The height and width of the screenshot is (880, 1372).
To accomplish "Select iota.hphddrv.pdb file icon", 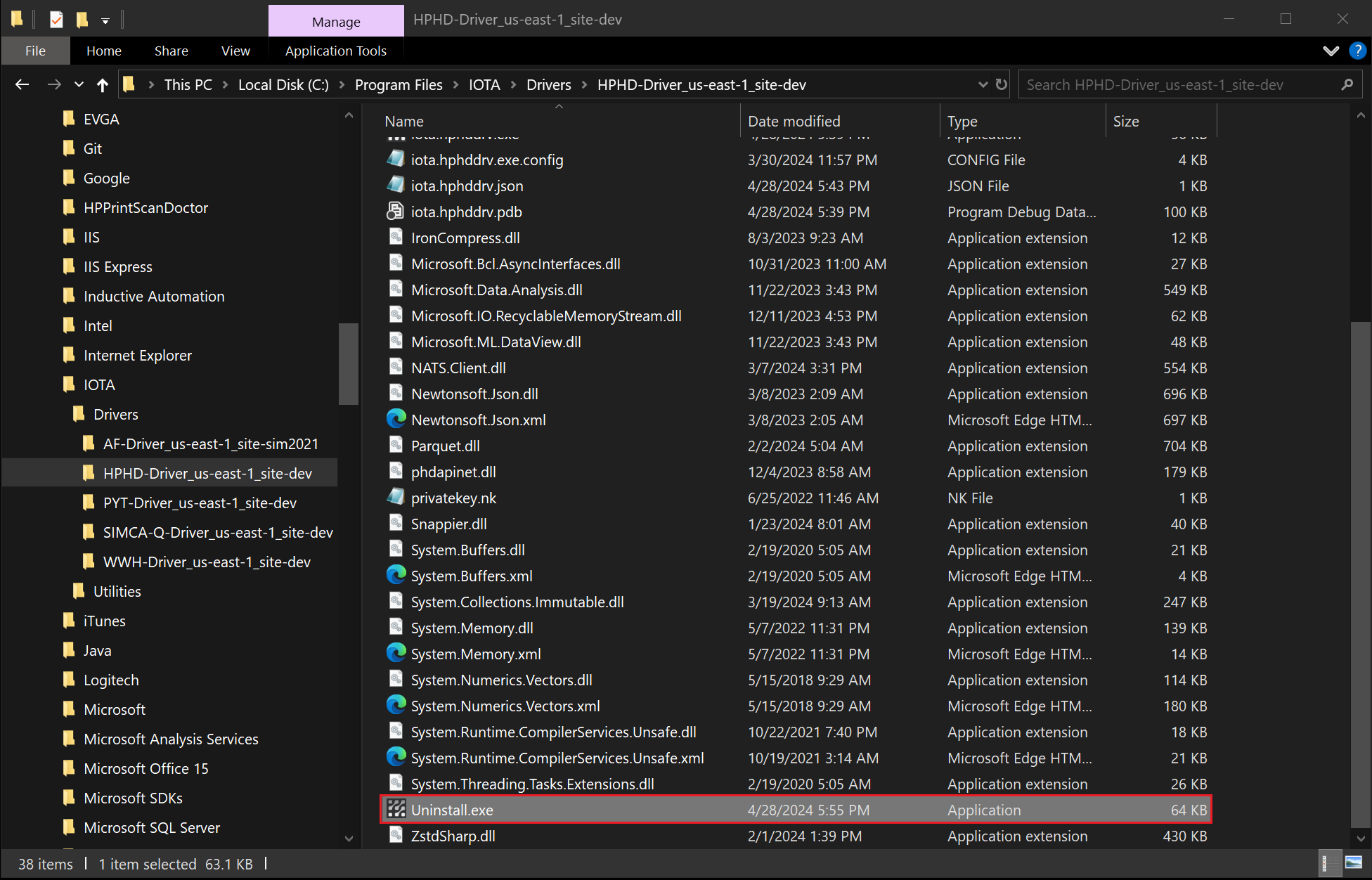I will pos(396,211).
